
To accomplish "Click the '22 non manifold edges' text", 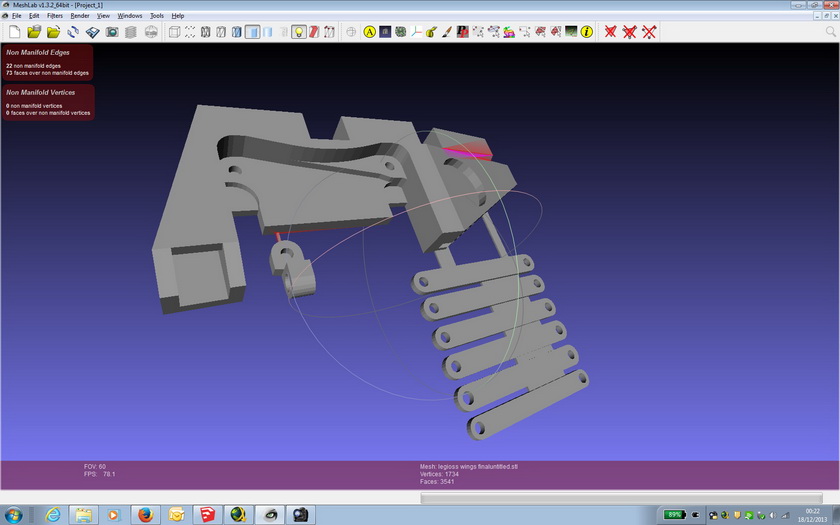I will [x=33, y=66].
